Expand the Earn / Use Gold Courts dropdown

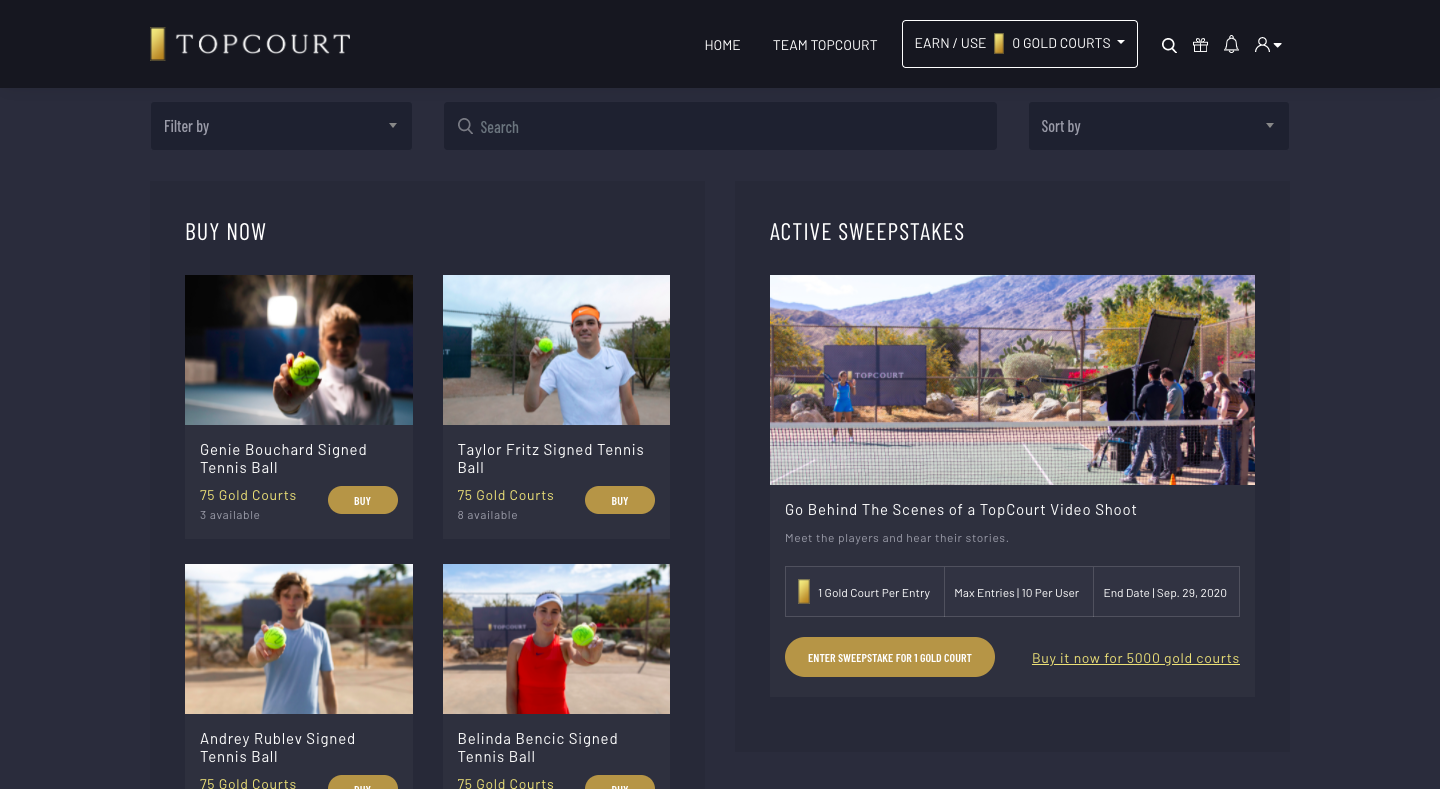click(1020, 44)
